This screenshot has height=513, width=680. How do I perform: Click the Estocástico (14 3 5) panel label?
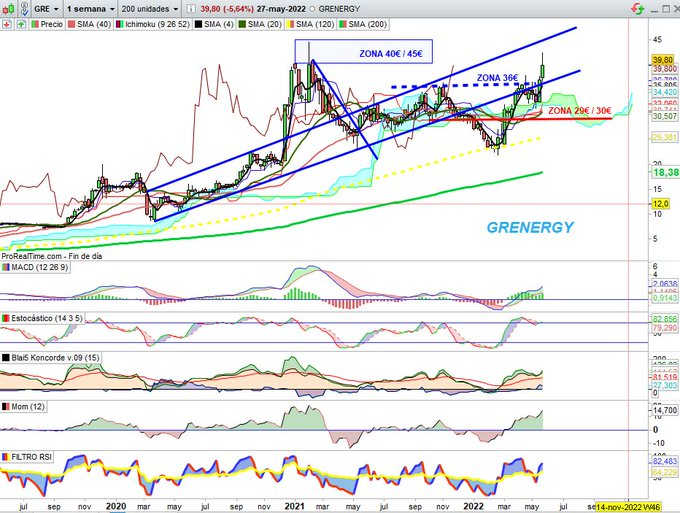(42, 318)
